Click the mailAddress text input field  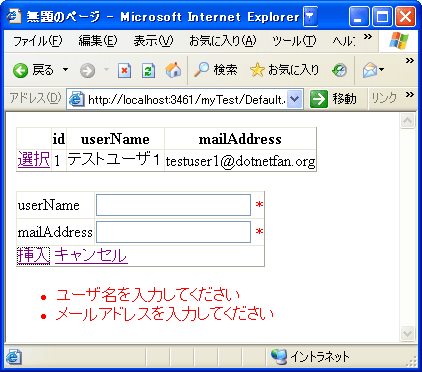coord(173,232)
